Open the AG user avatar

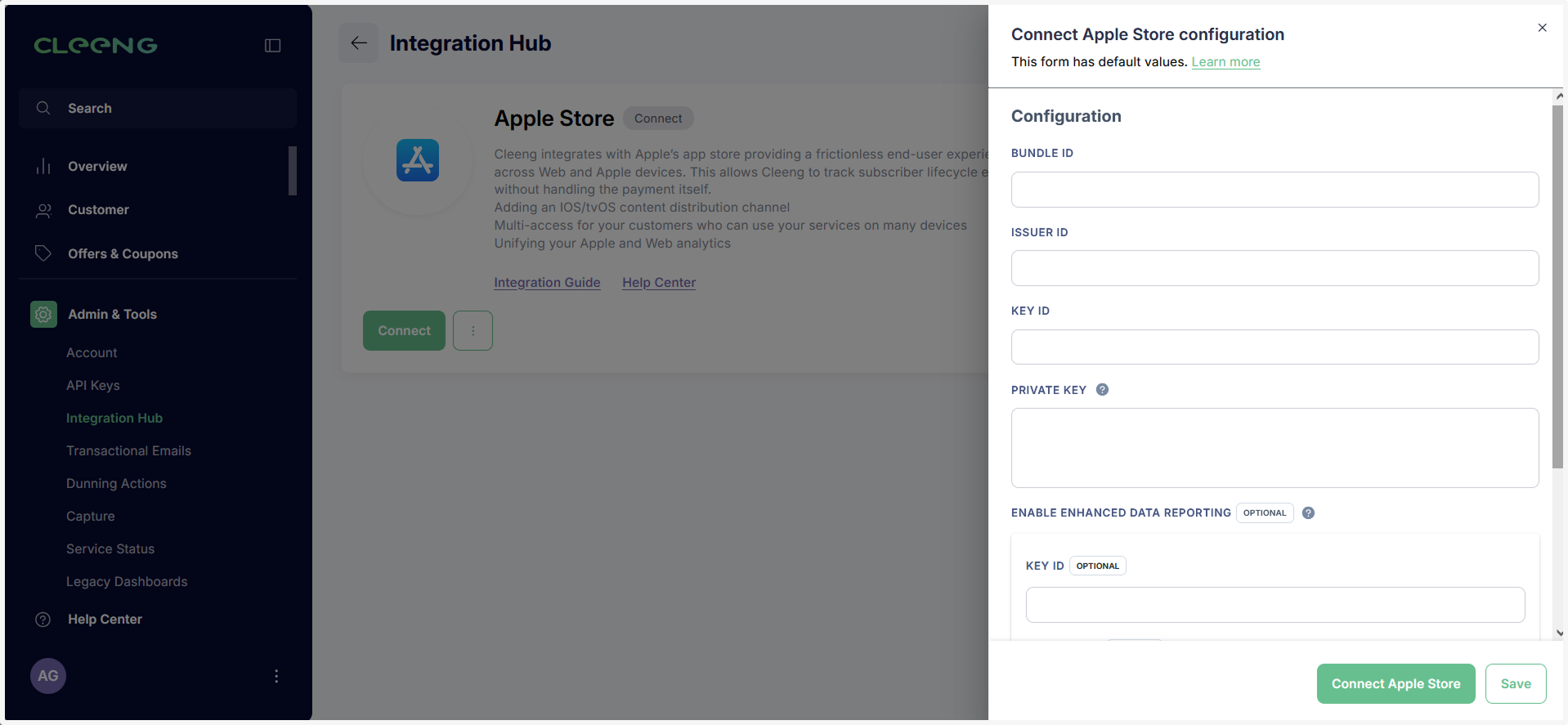[48, 676]
